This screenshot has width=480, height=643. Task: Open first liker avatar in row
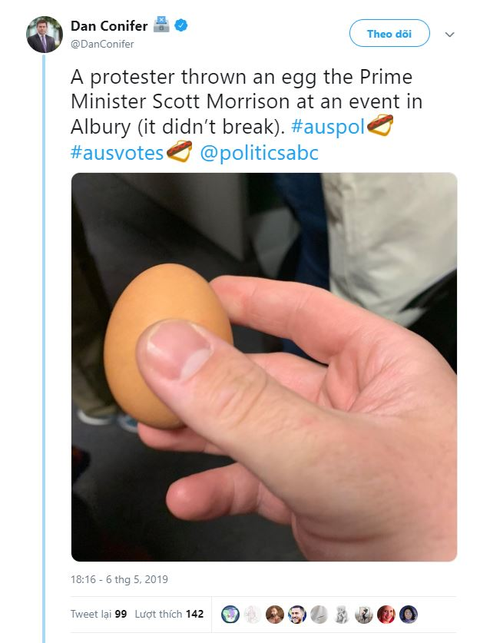point(230,614)
